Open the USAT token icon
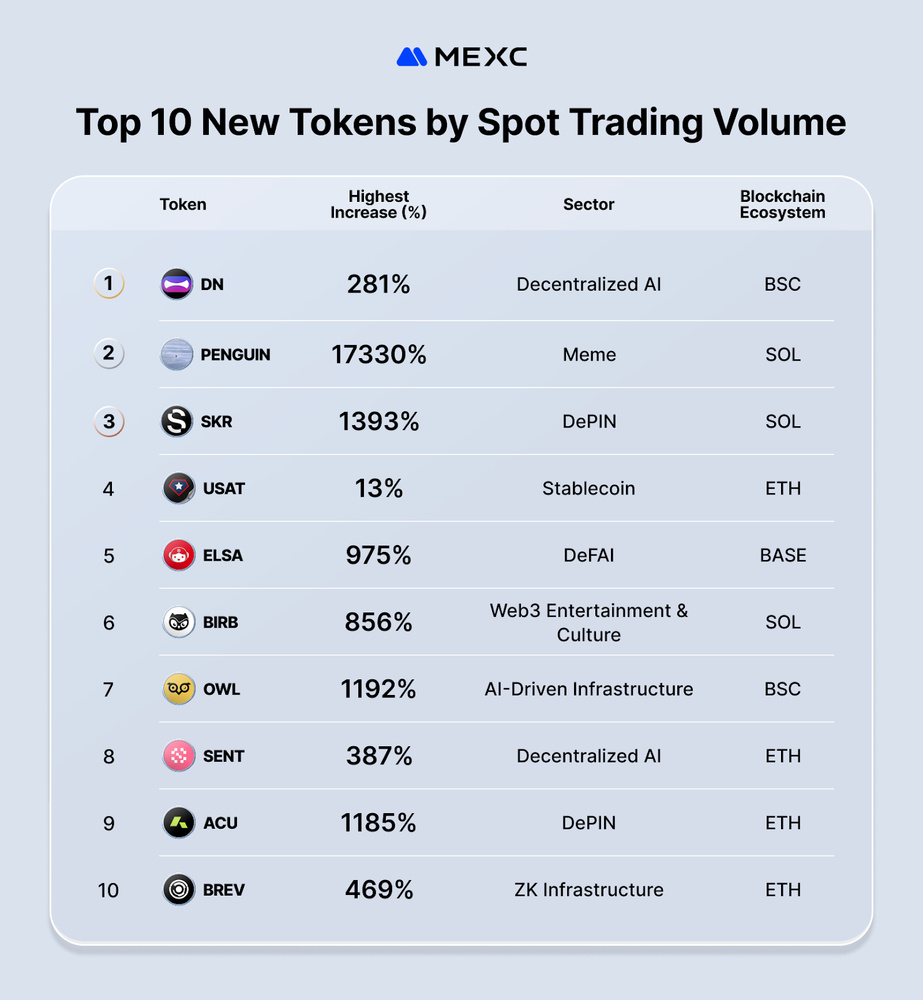923x1000 pixels. pyautogui.click(x=179, y=489)
